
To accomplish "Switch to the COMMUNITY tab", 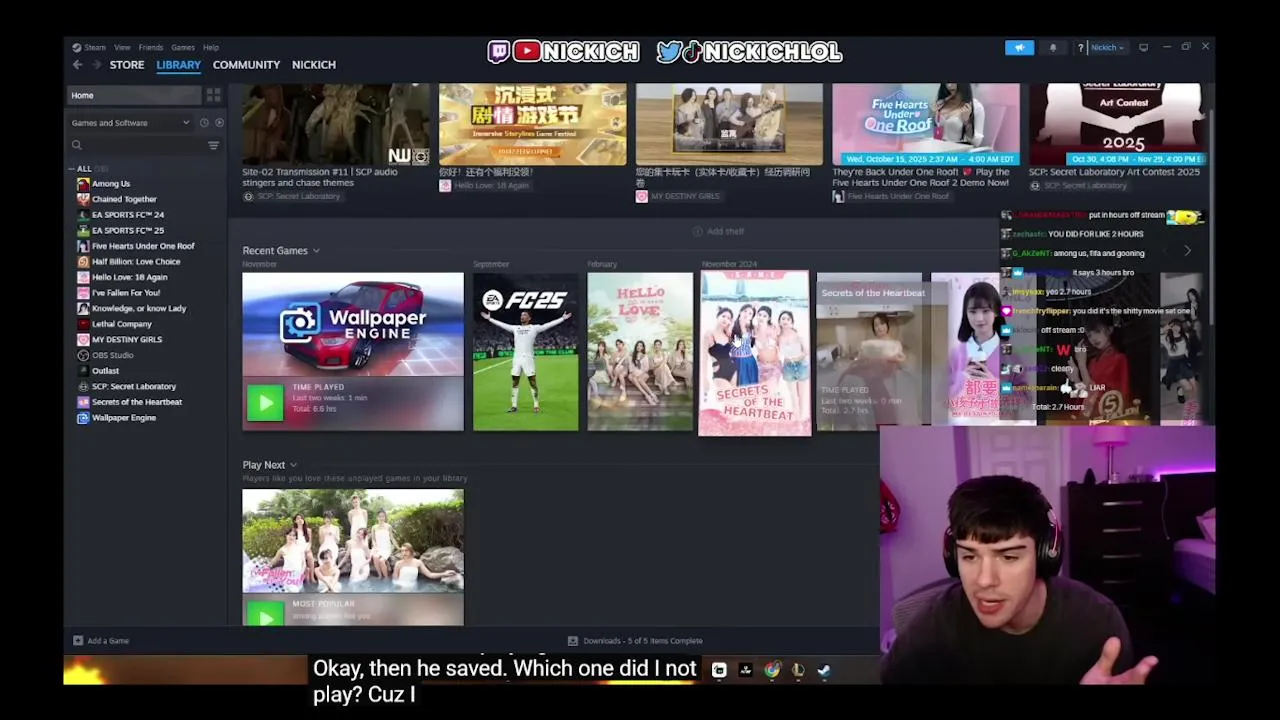I will 246,65.
